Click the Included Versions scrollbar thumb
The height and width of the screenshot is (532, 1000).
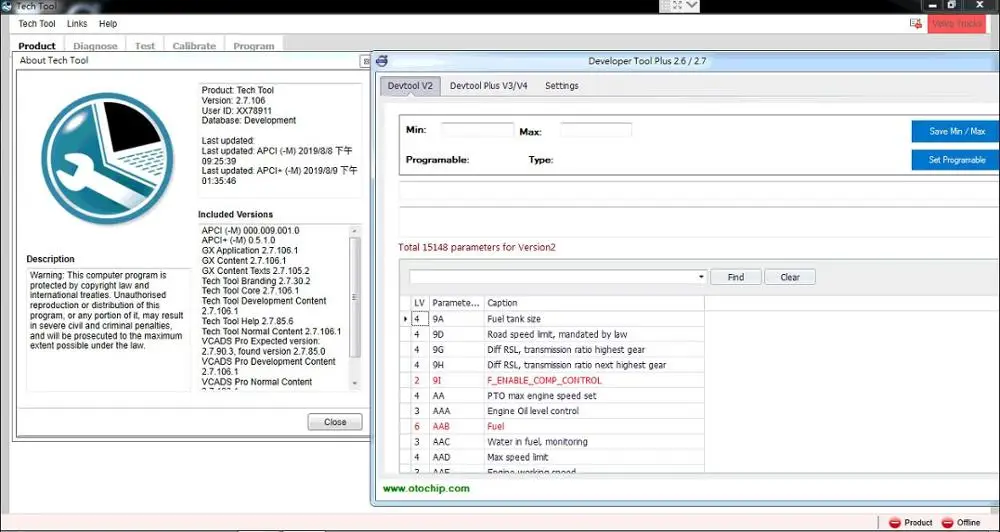355,297
